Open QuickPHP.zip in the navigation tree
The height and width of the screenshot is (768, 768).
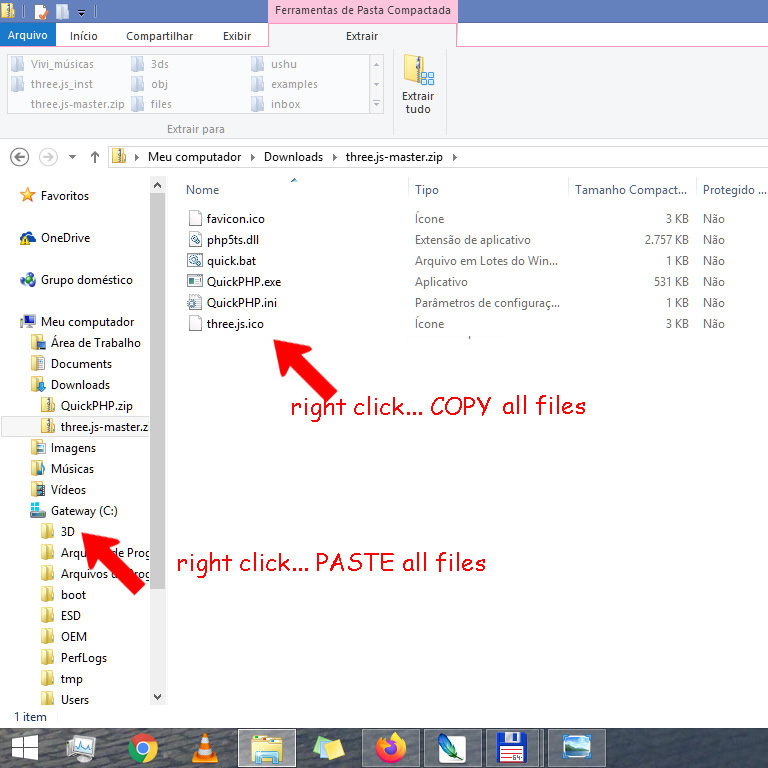[96, 406]
